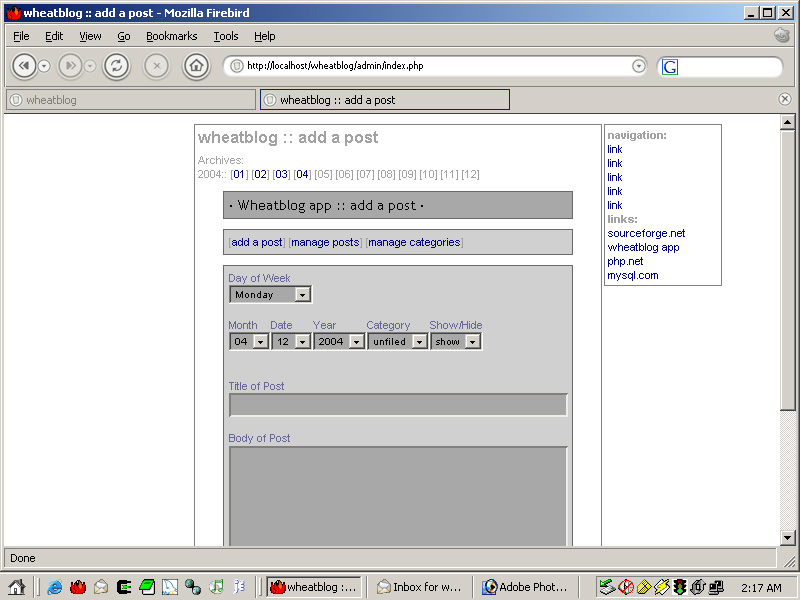
Task: Follow the manage categories link
Action: click(413, 242)
